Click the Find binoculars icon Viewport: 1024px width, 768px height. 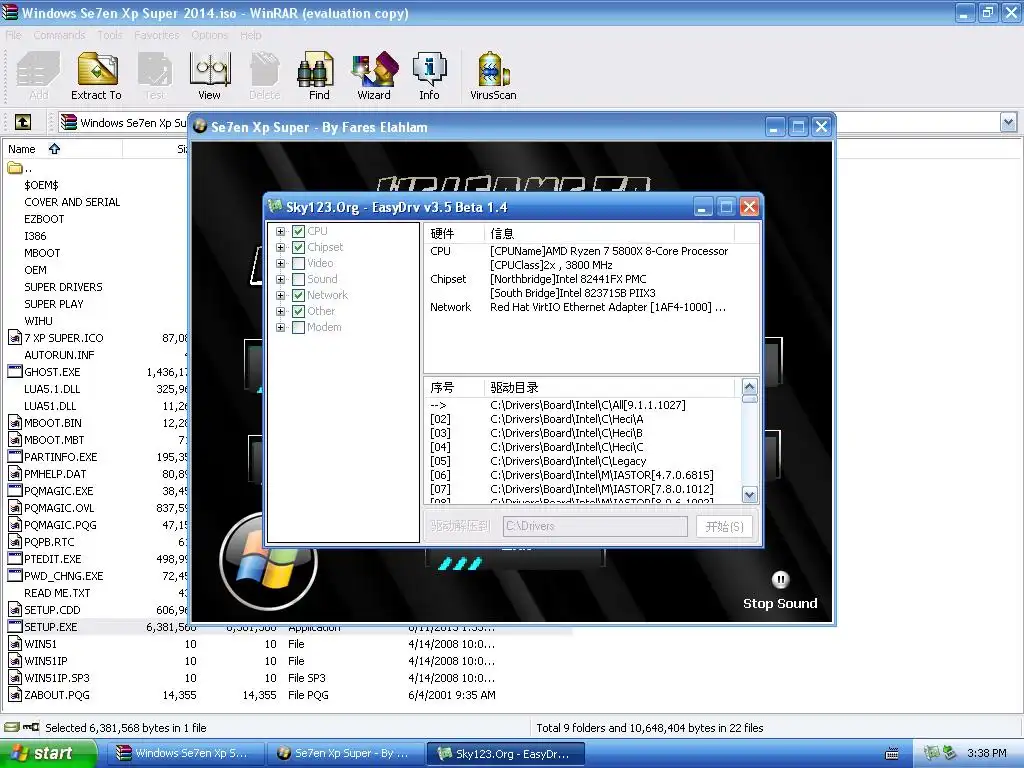tap(318, 76)
